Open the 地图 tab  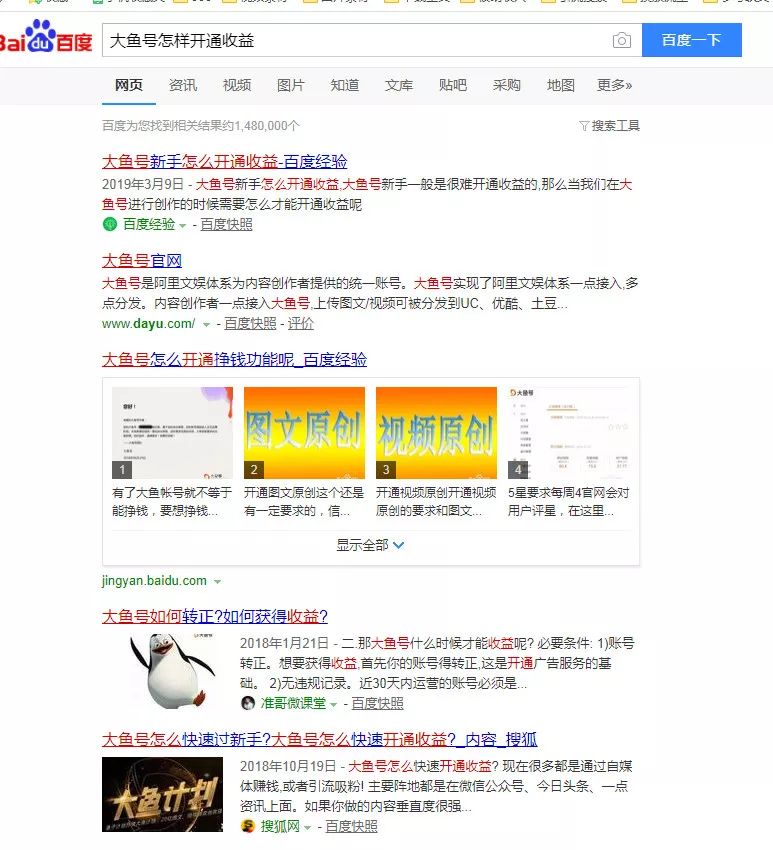[x=561, y=85]
